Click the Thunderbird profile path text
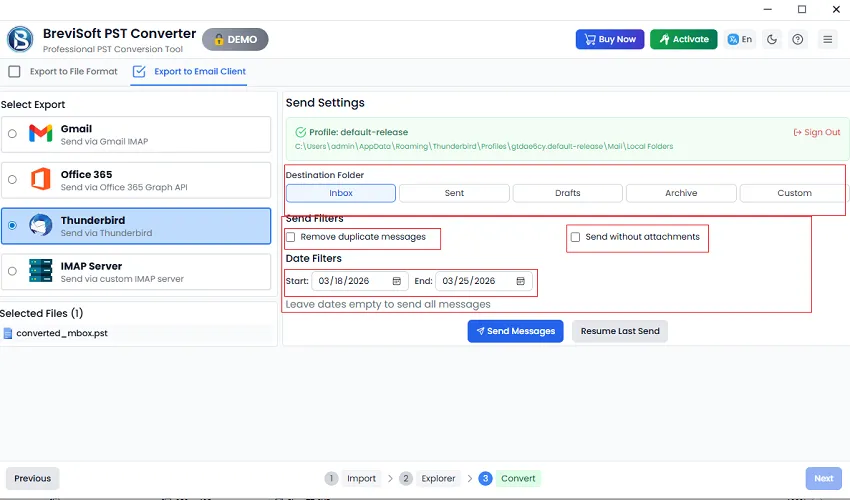850x500 pixels. click(484, 146)
